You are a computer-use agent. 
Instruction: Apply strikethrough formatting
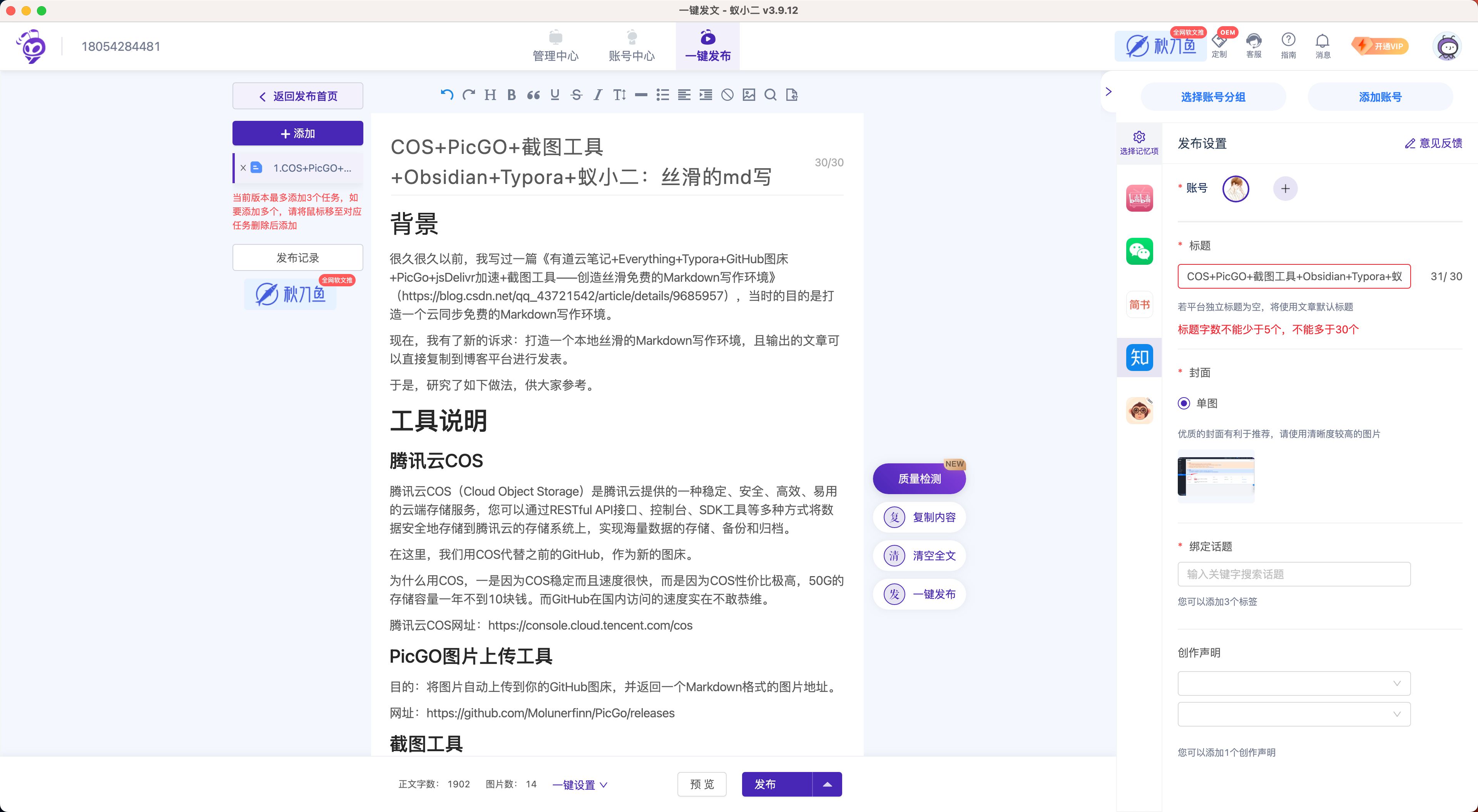pos(577,95)
